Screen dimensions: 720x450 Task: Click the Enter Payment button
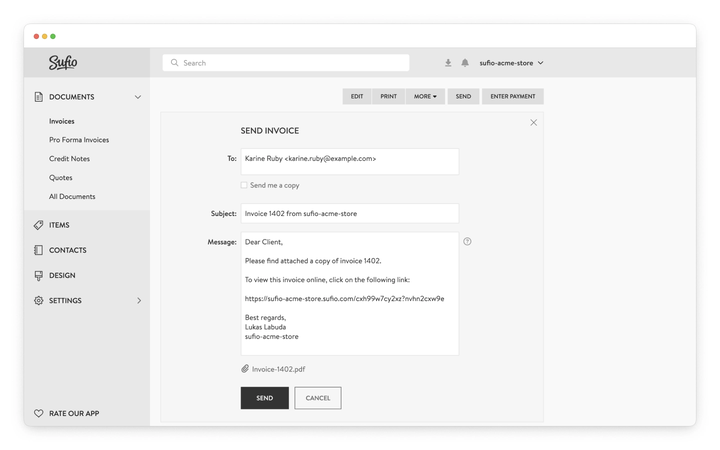(x=513, y=96)
